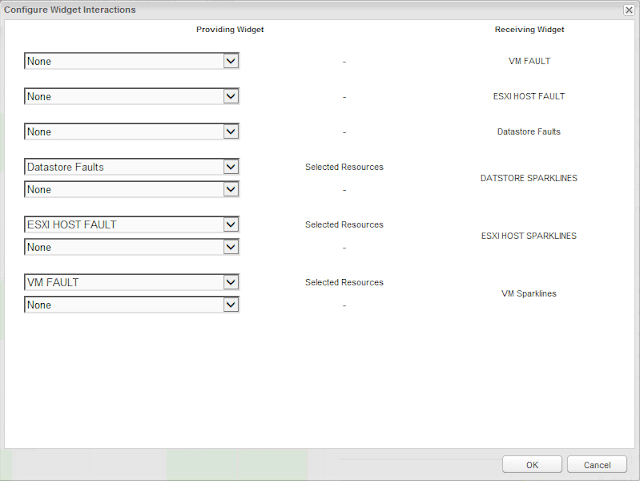Open the dropdown showing Datastore Faults

[131, 167]
